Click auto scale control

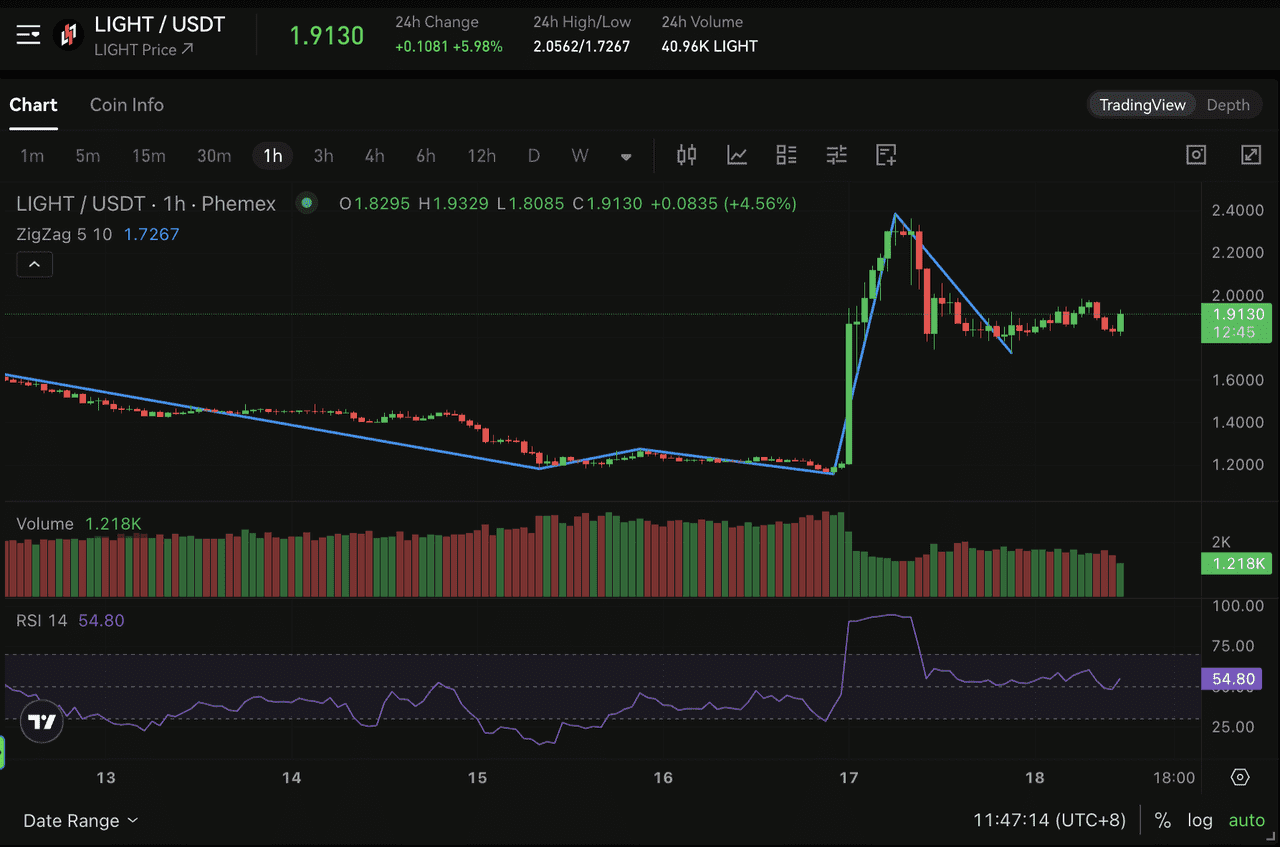click(1246, 820)
